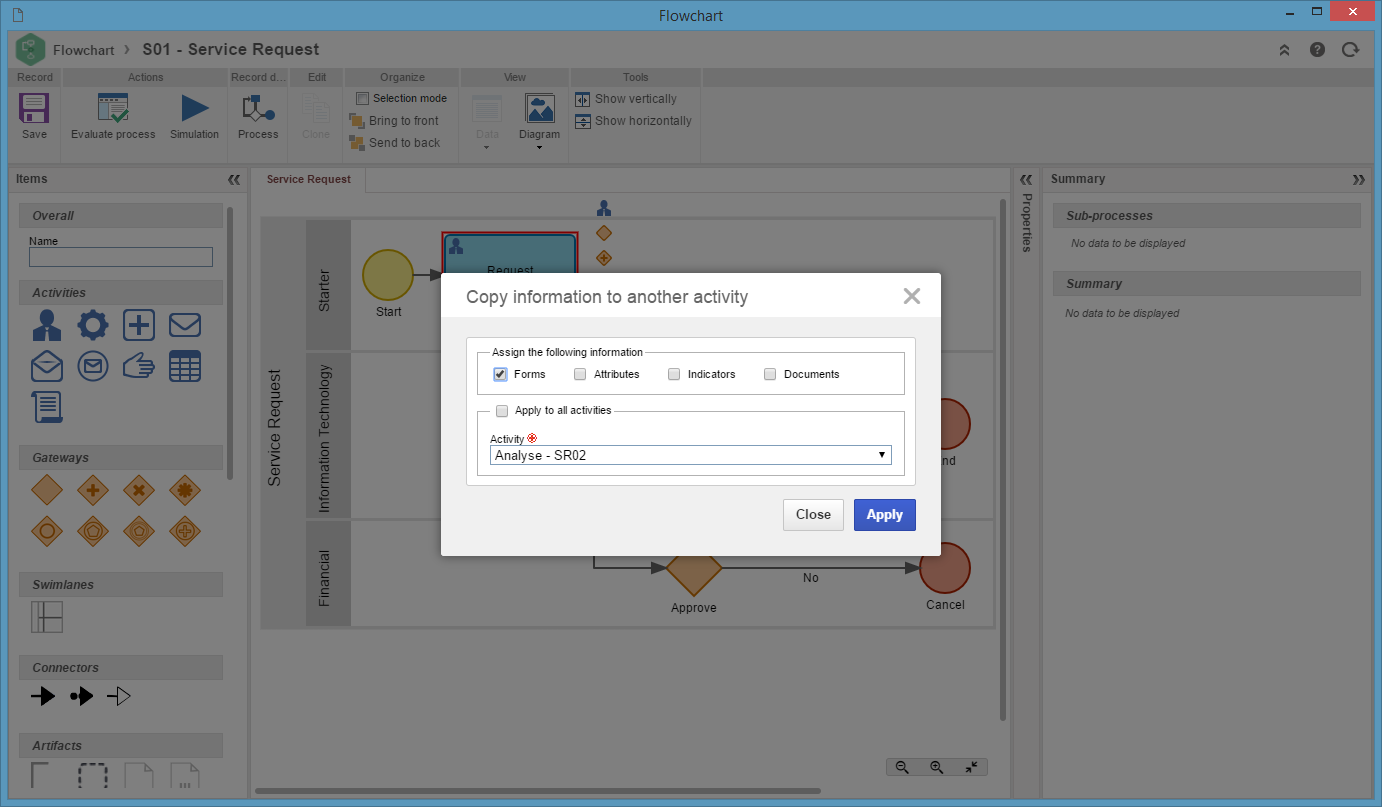Select the parallel gateway plus diamond
1382x807 pixels.
click(x=93, y=490)
